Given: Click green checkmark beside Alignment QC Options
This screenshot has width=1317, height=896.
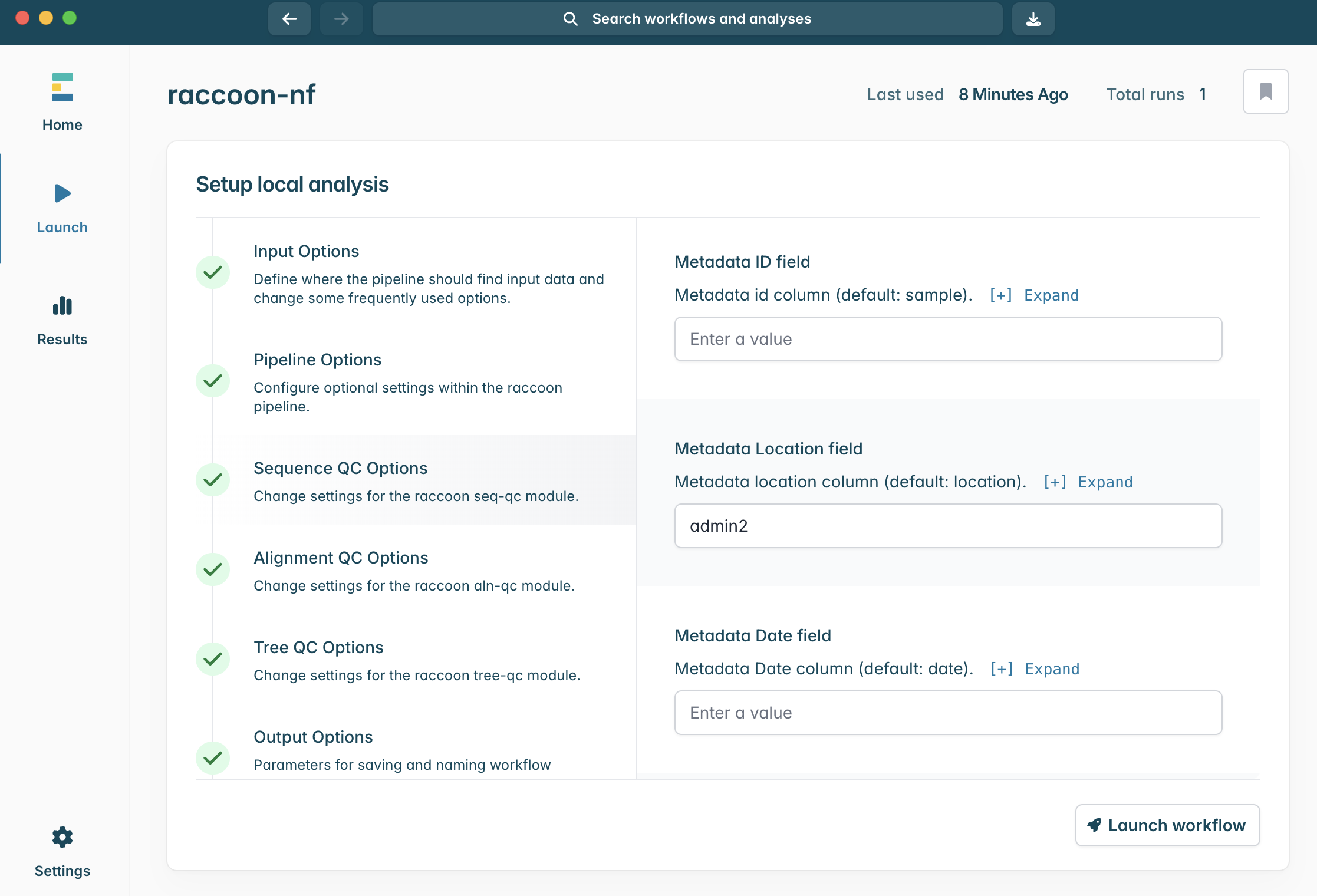Looking at the screenshot, I should [213, 569].
